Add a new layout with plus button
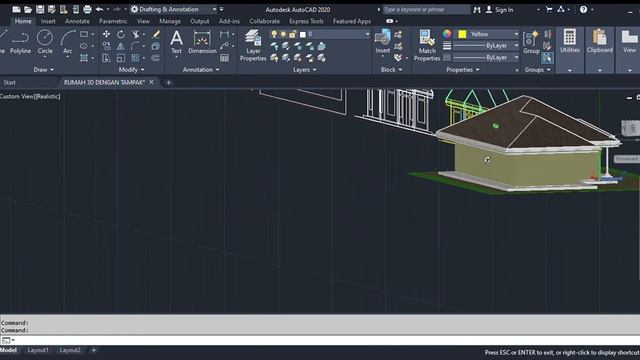640x360 pixels. pos(93,350)
